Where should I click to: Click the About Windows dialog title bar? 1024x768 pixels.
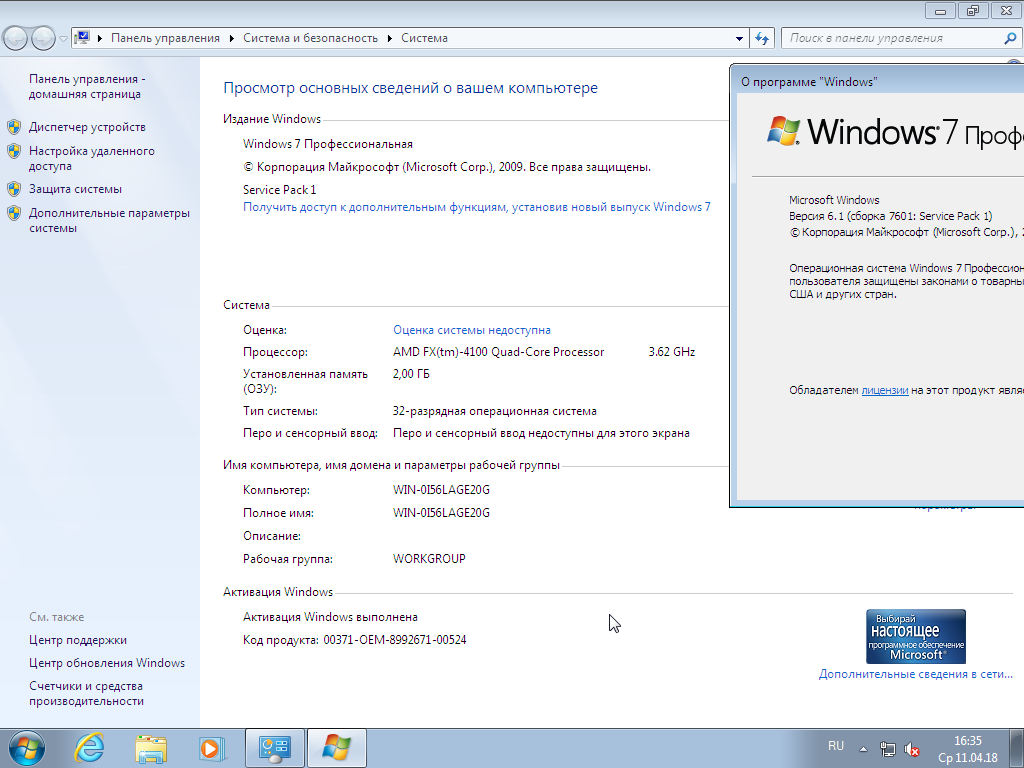[876, 82]
